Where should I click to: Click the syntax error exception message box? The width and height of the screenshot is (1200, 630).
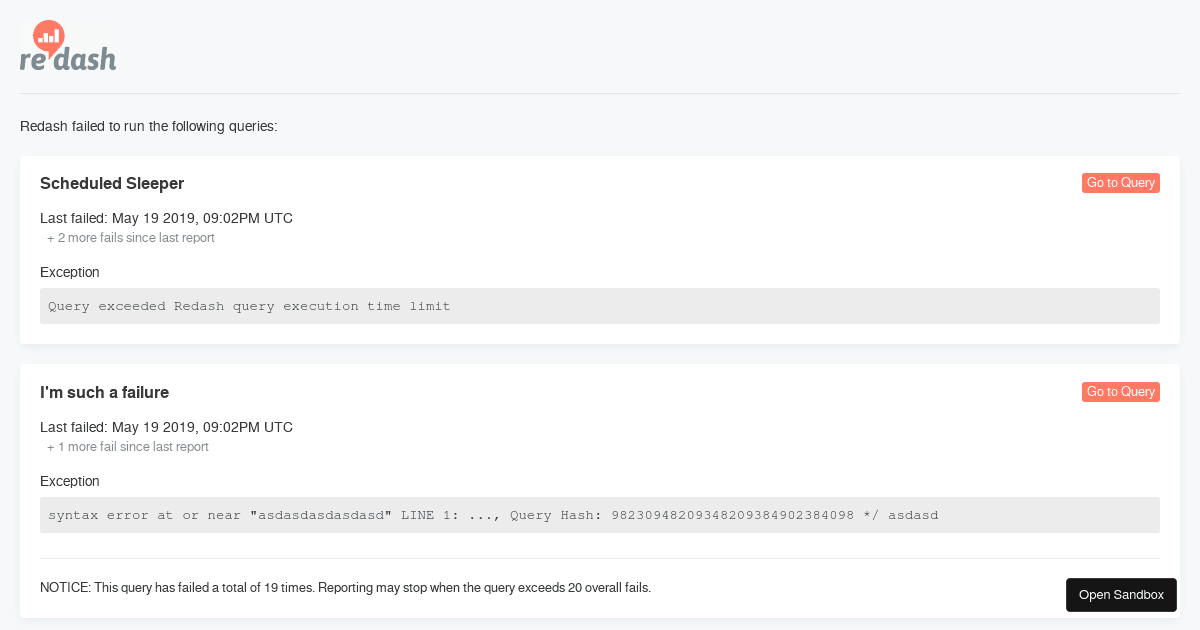(600, 515)
